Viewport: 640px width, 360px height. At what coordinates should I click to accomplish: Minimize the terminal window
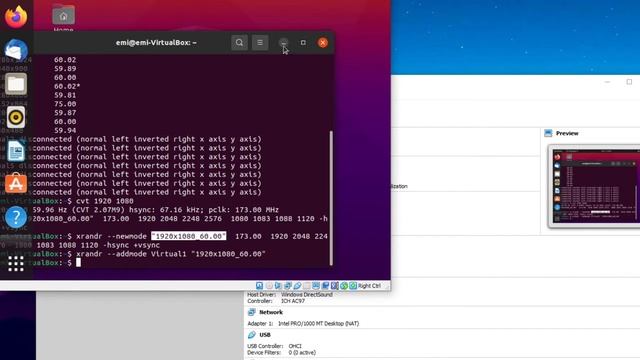[x=283, y=42]
